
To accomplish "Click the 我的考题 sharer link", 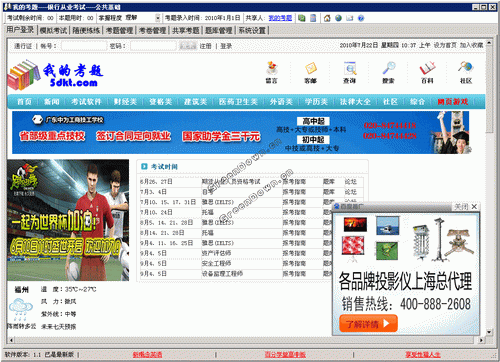I will (x=280, y=18).
